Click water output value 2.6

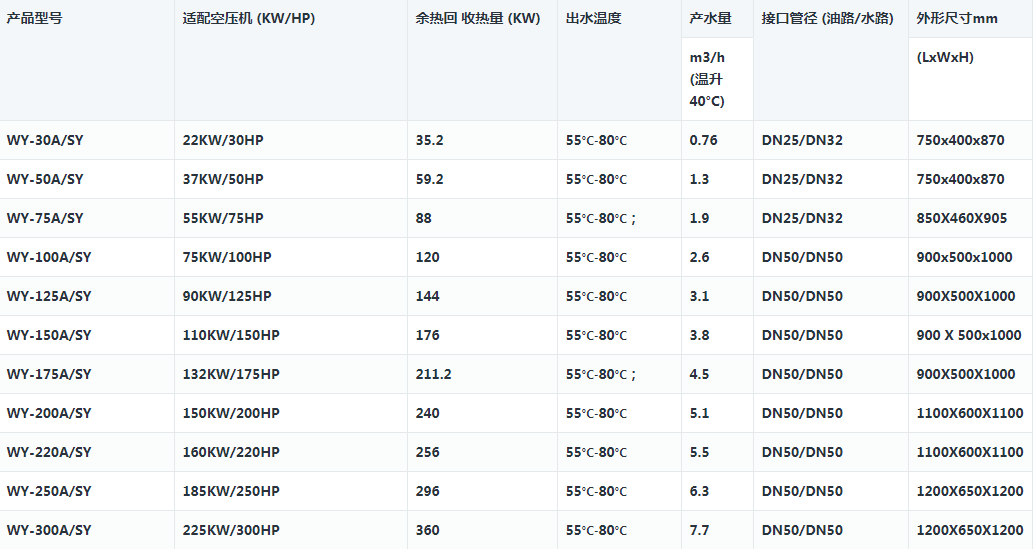point(699,257)
